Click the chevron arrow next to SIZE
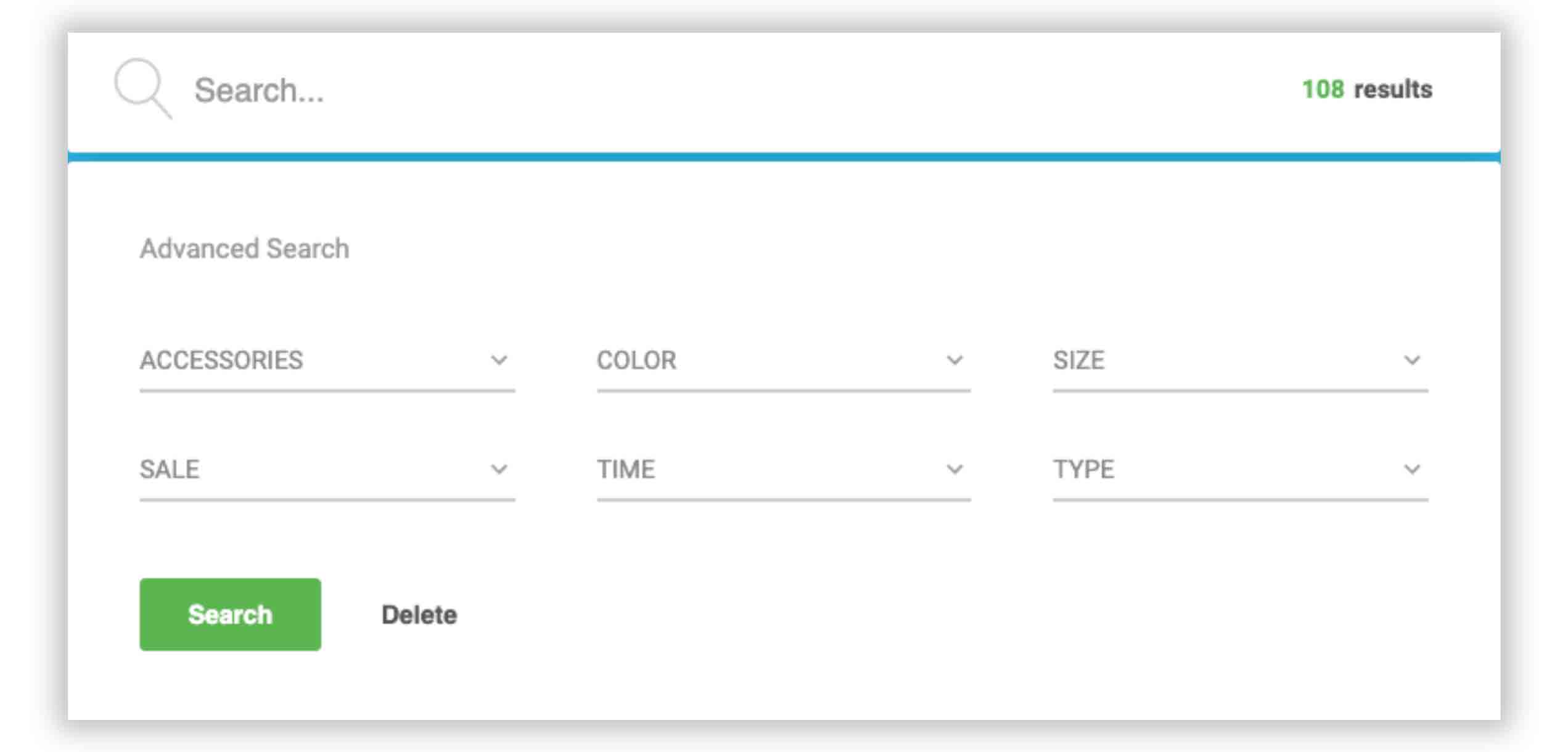Viewport: 1568px width, 752px height. pos(1412,360)
